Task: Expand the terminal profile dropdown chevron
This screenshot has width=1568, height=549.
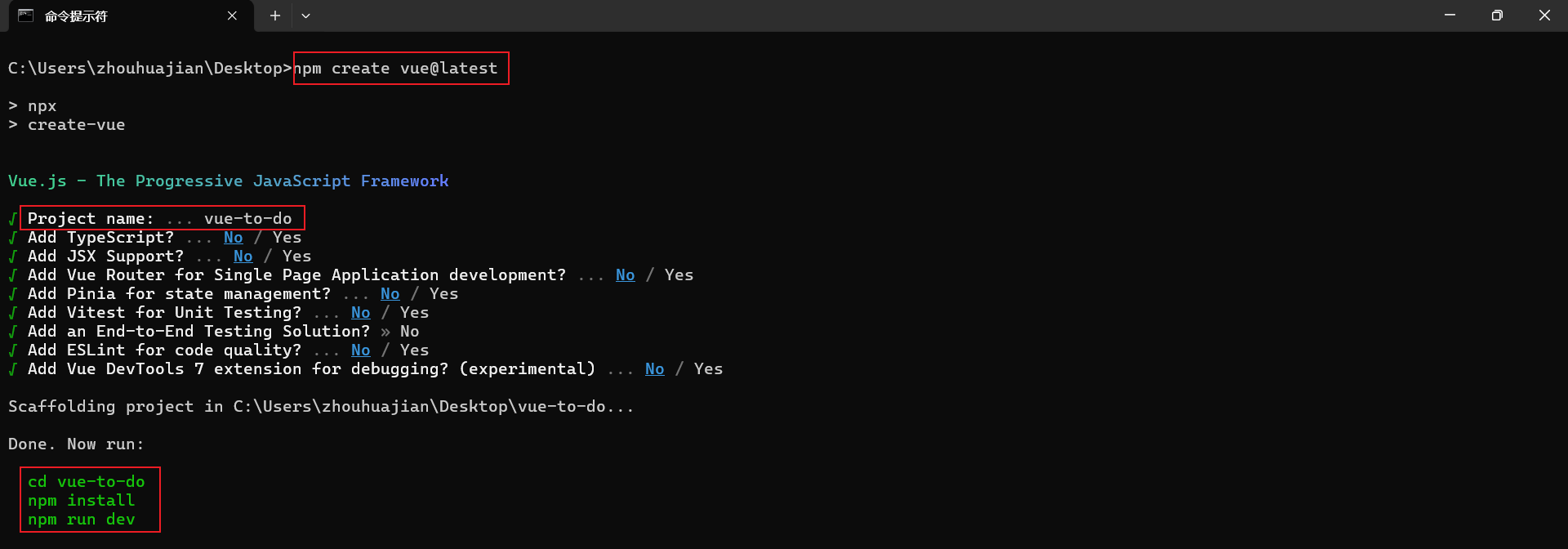Action: (x=305, y=16)
